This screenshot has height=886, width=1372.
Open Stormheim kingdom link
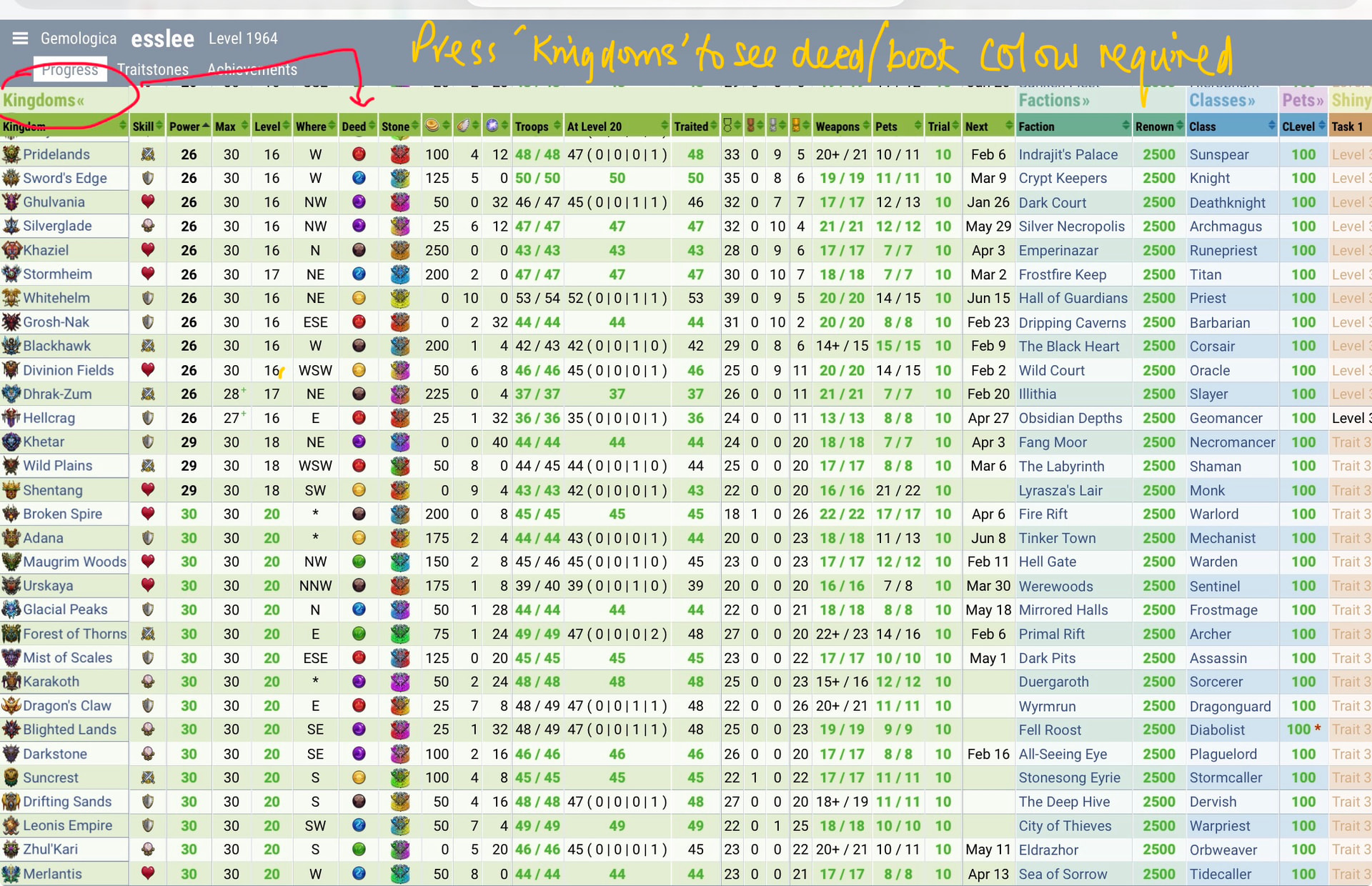pos(57,274)
